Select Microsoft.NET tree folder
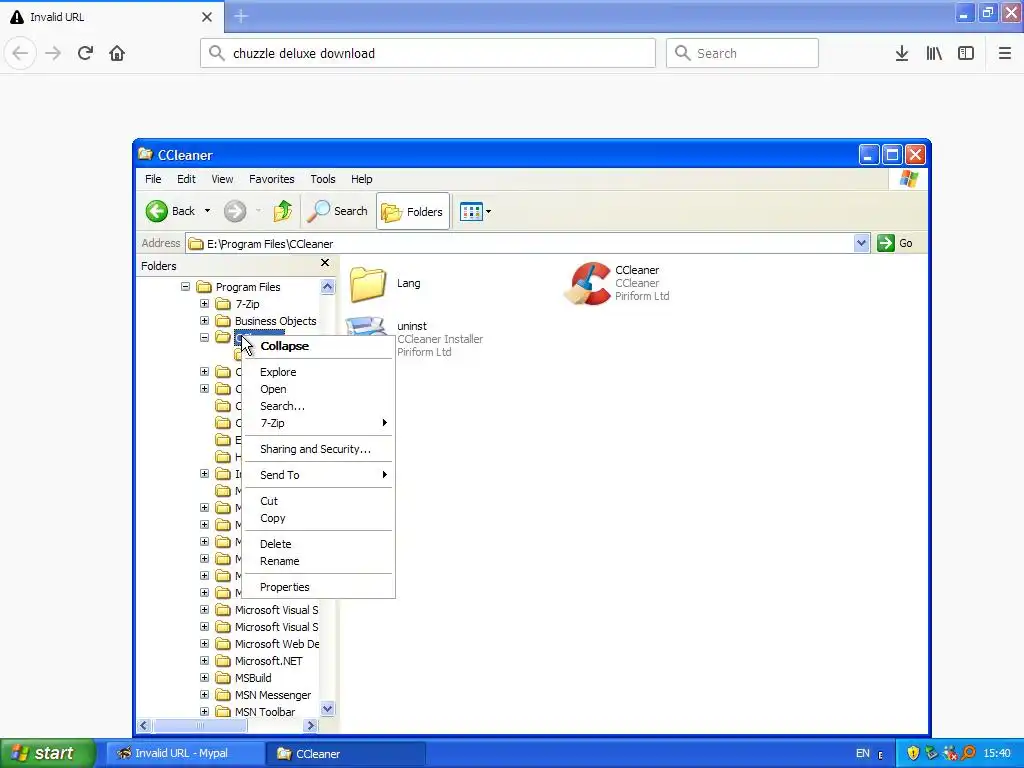1024x768 pixels. pos(268,661)
